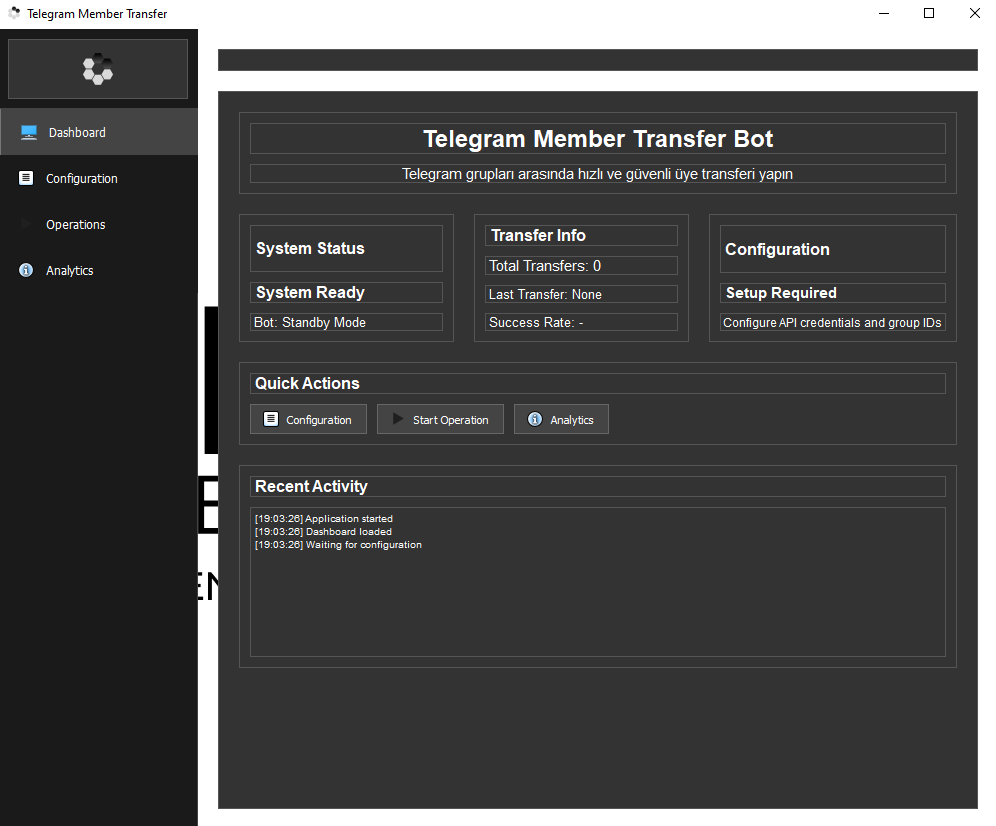The height and width of the screenshot is (826, 996).
Task: Click the Analytics info icon in the sidebar
Action: (26, 270)
